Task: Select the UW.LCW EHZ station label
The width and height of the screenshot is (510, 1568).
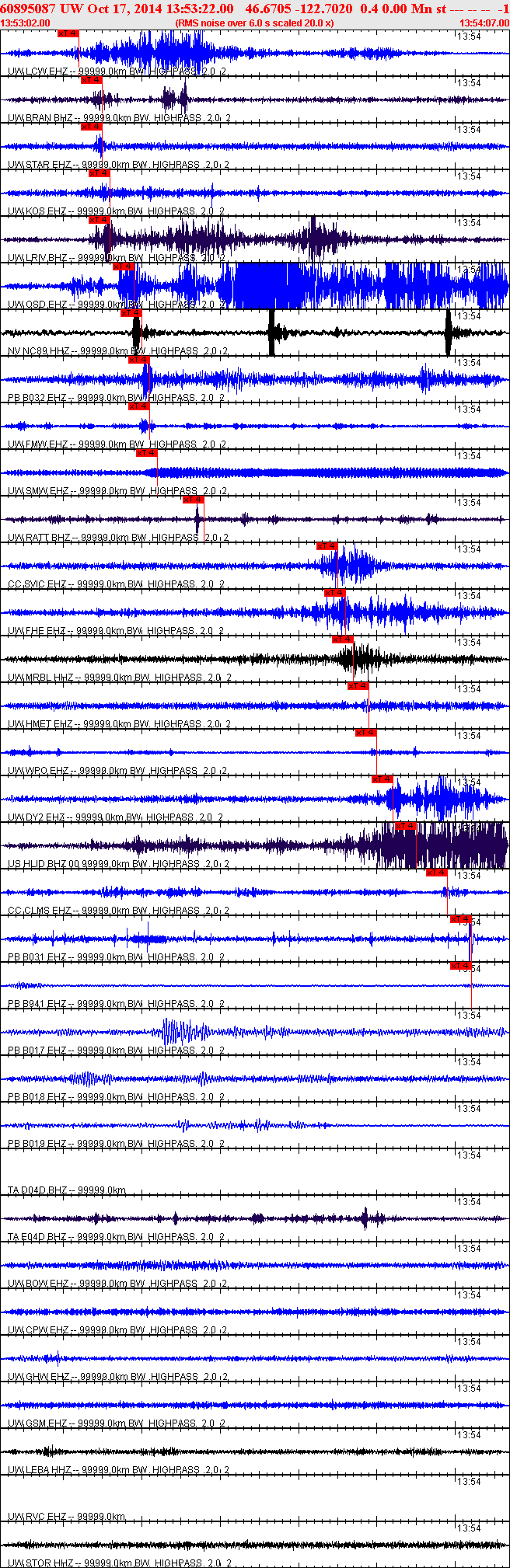Action: tap(38, 71)
